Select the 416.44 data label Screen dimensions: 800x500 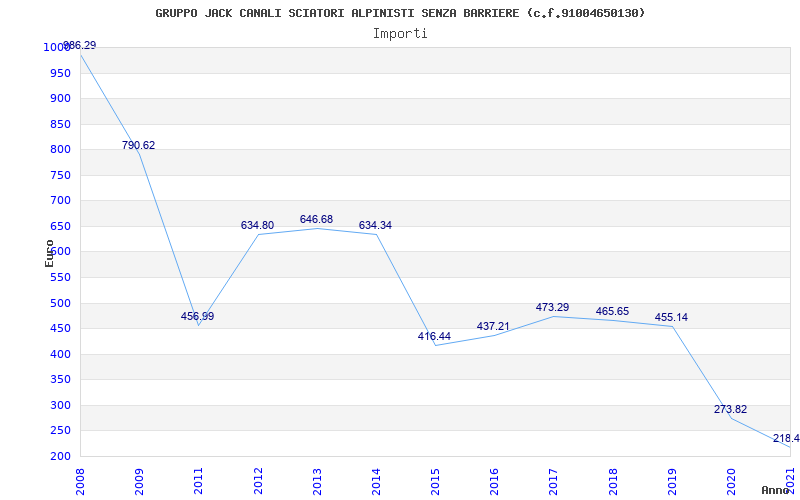[434, 337]
